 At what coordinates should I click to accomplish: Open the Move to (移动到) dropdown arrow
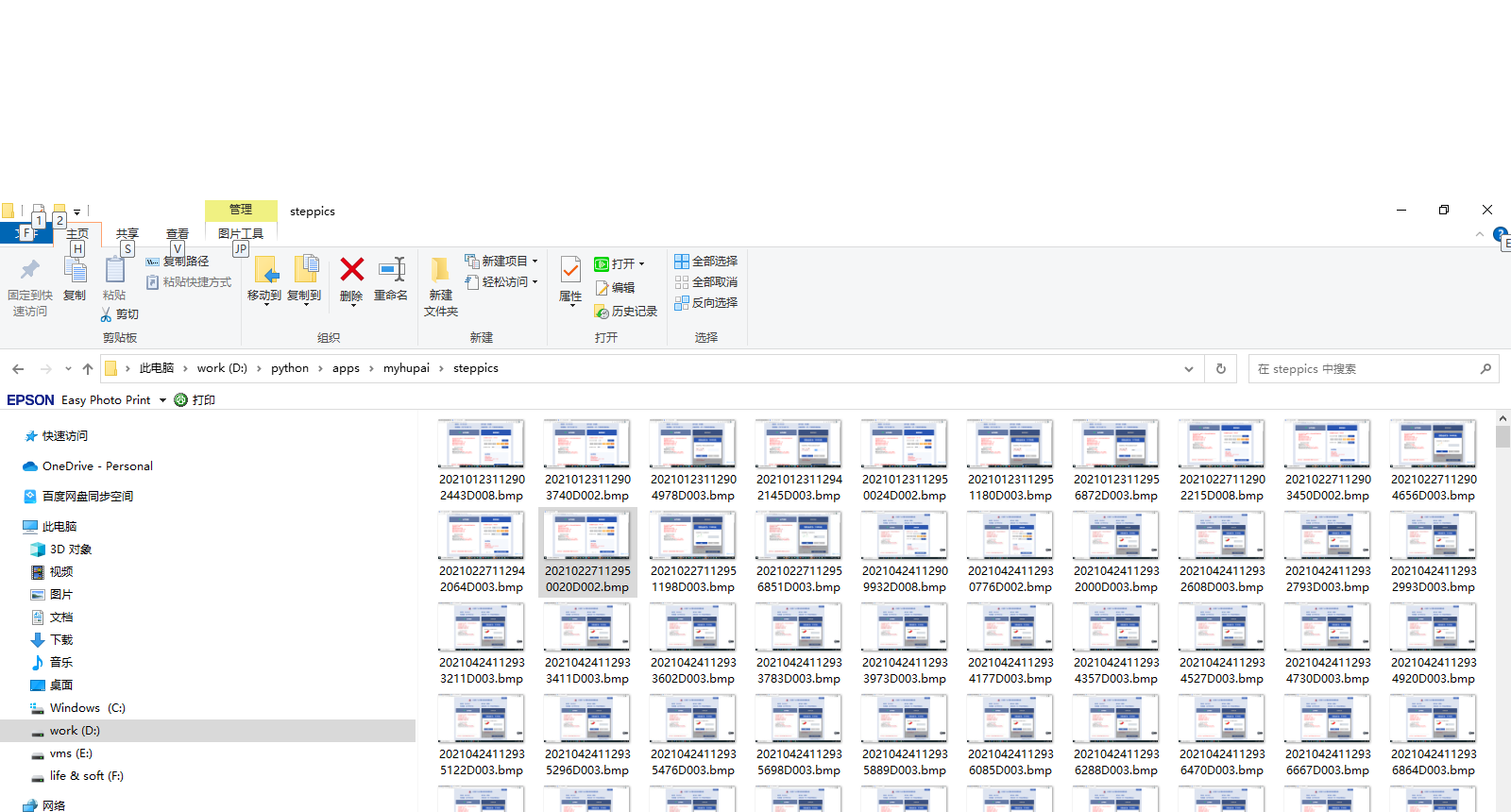pos(265,306)
